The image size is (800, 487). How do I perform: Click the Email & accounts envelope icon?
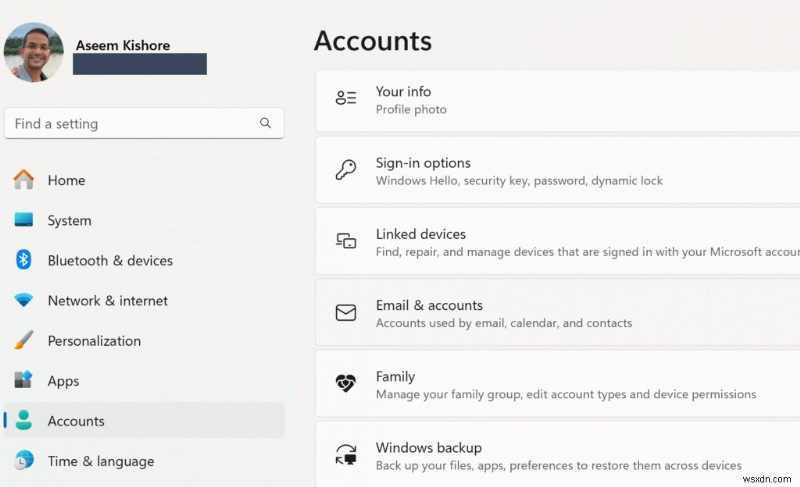coord(346,312)
